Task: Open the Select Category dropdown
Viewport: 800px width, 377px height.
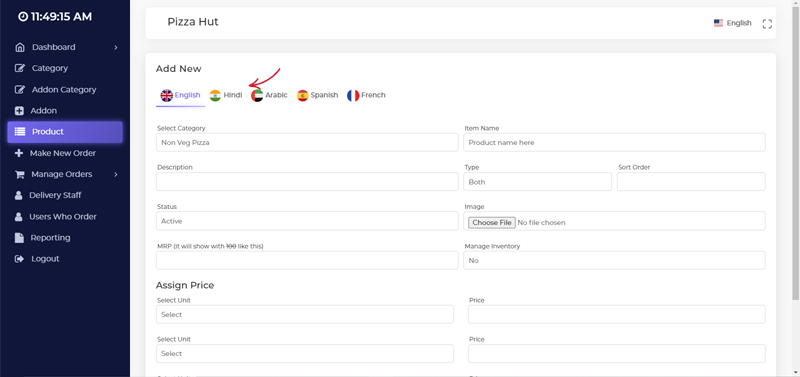Action: [307, 143]
